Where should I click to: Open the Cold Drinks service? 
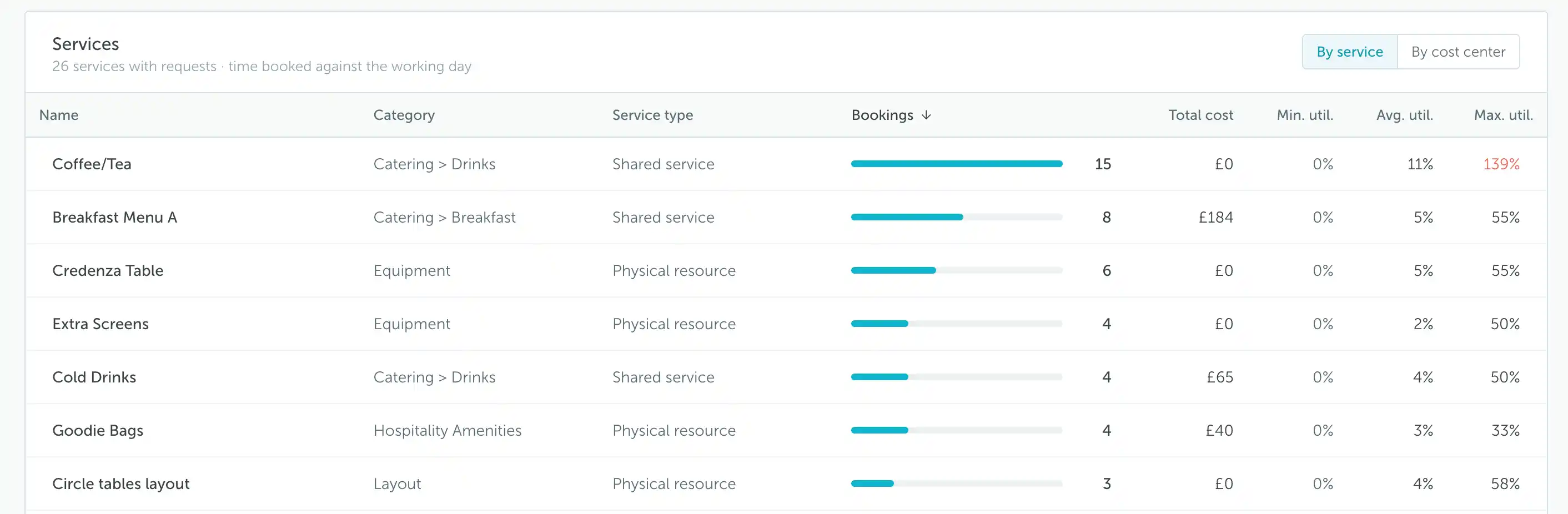94,377
